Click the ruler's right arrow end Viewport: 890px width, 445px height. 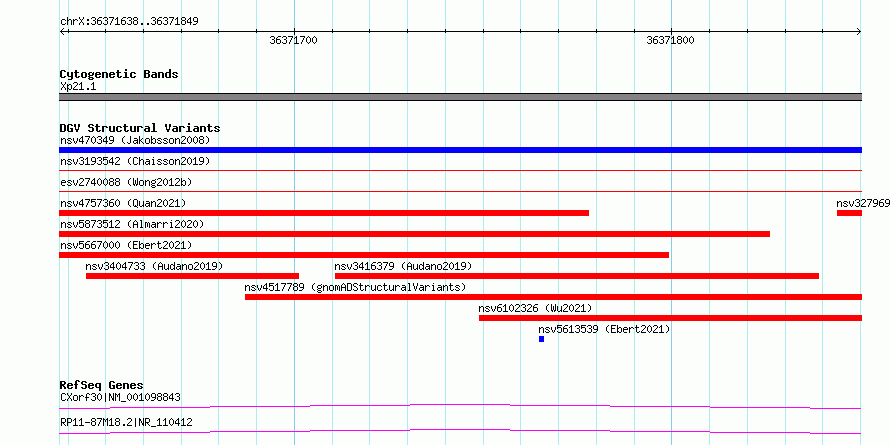point(858,32)
